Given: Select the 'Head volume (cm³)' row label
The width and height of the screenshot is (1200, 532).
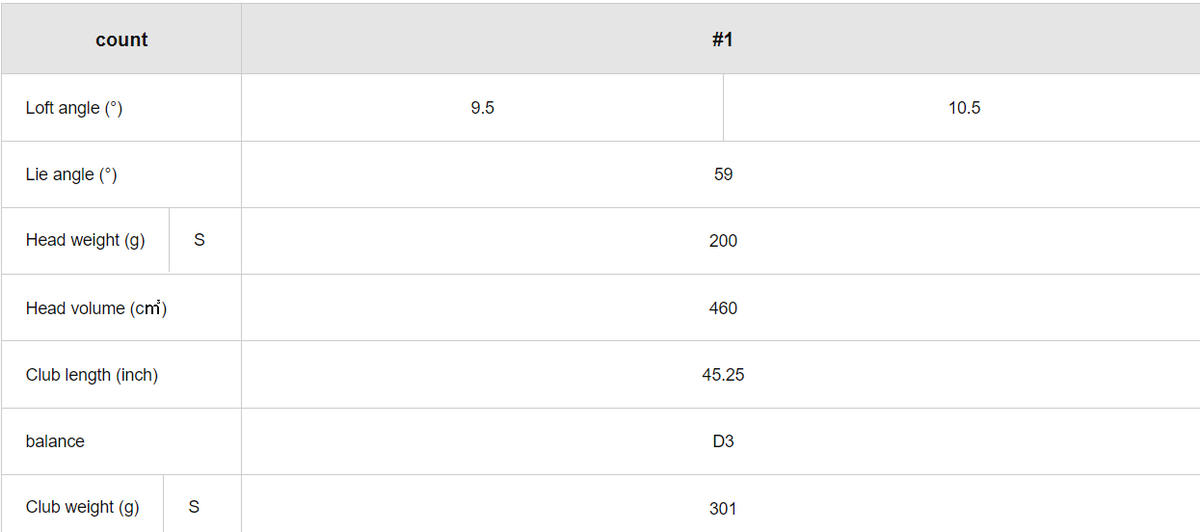Looking at the screenshot, I should (x=96, y=308).
